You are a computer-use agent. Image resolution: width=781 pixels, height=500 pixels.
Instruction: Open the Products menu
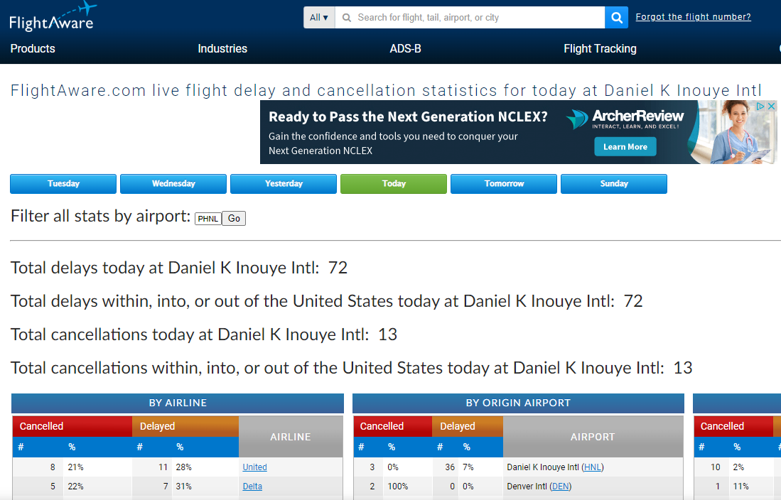tap(33, 49)
